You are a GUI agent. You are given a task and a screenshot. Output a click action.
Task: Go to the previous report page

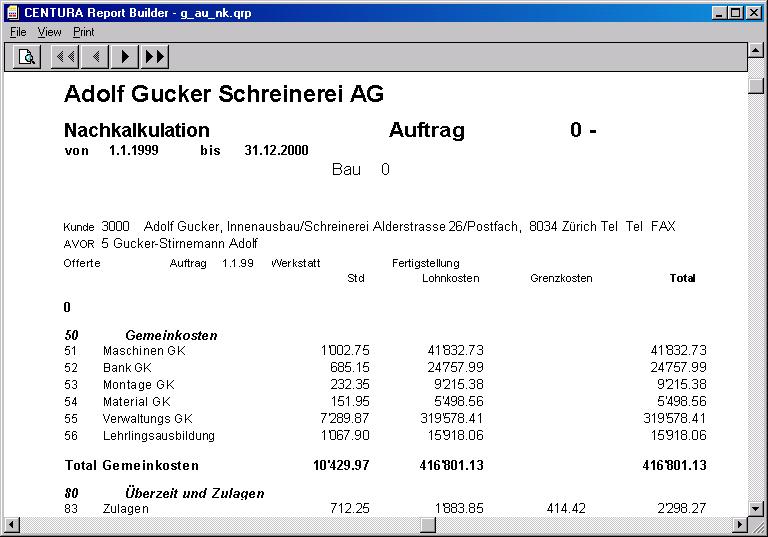[95, 57]
